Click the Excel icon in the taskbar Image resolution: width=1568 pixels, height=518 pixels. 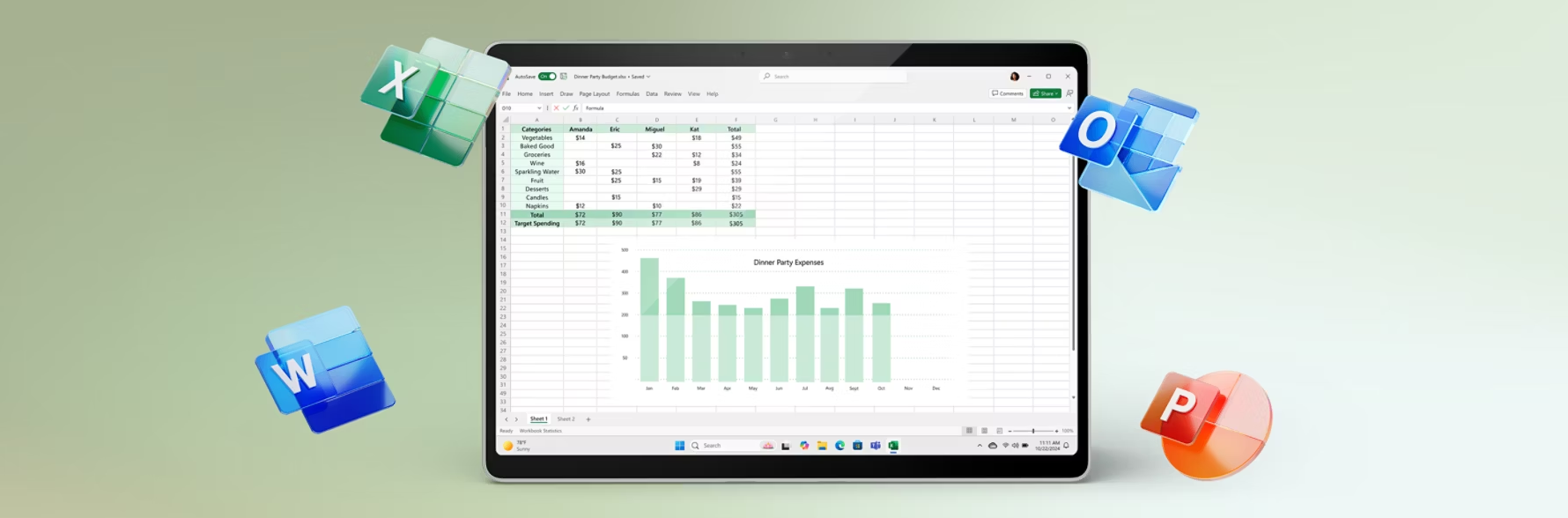[893, 446]
